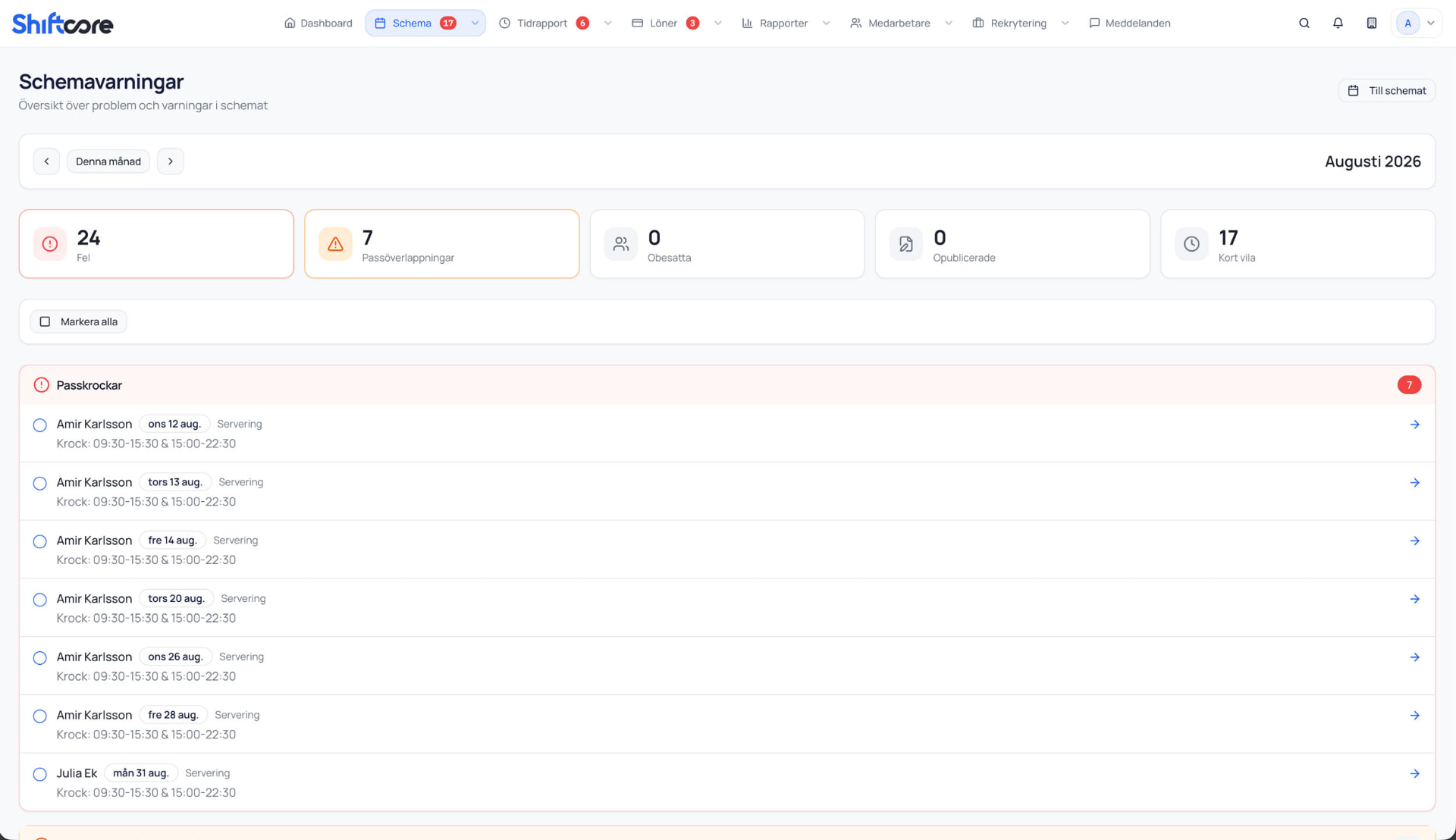Check the Markera alla checkbox
This screenshot has width=1456, height=840.
pyautogui.click(x=45, y=321)
